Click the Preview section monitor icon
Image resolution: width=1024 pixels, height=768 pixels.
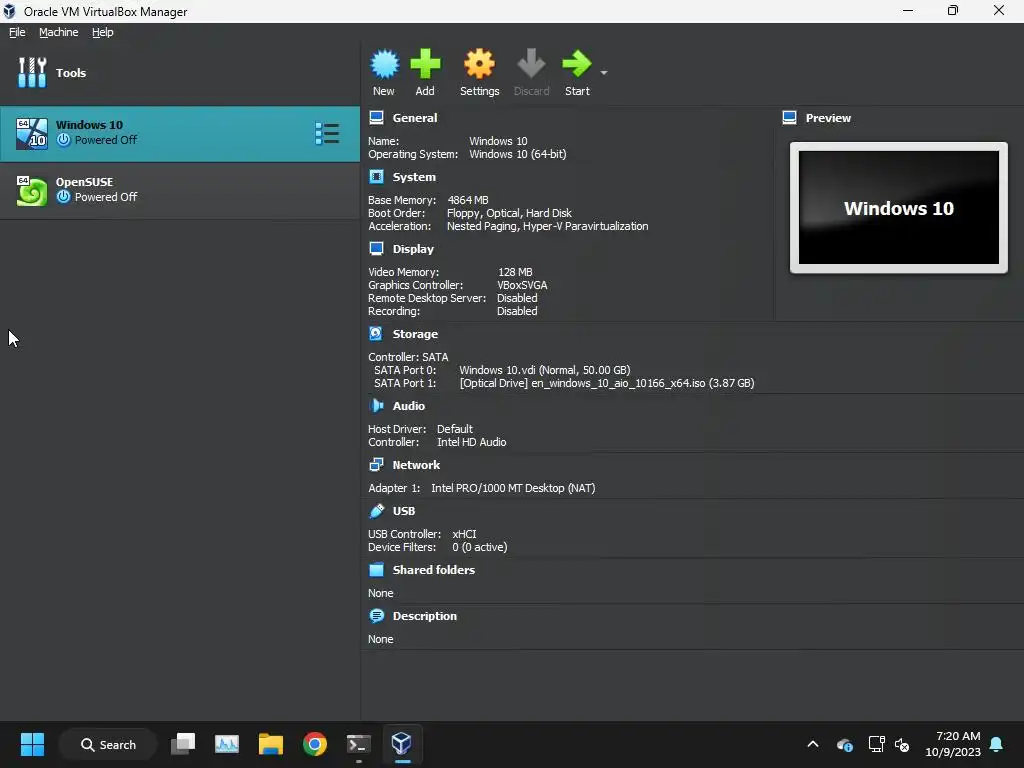(x=790, y=118)
